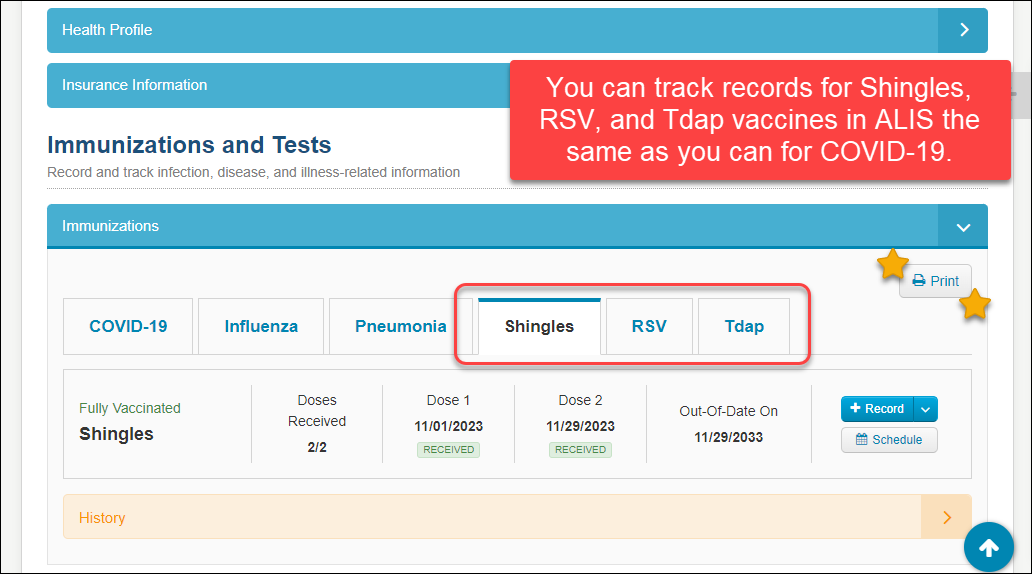Select the Dose 2 date 11/29/2023
Viewport: 1032px width, 574px height.
[580, 427]
